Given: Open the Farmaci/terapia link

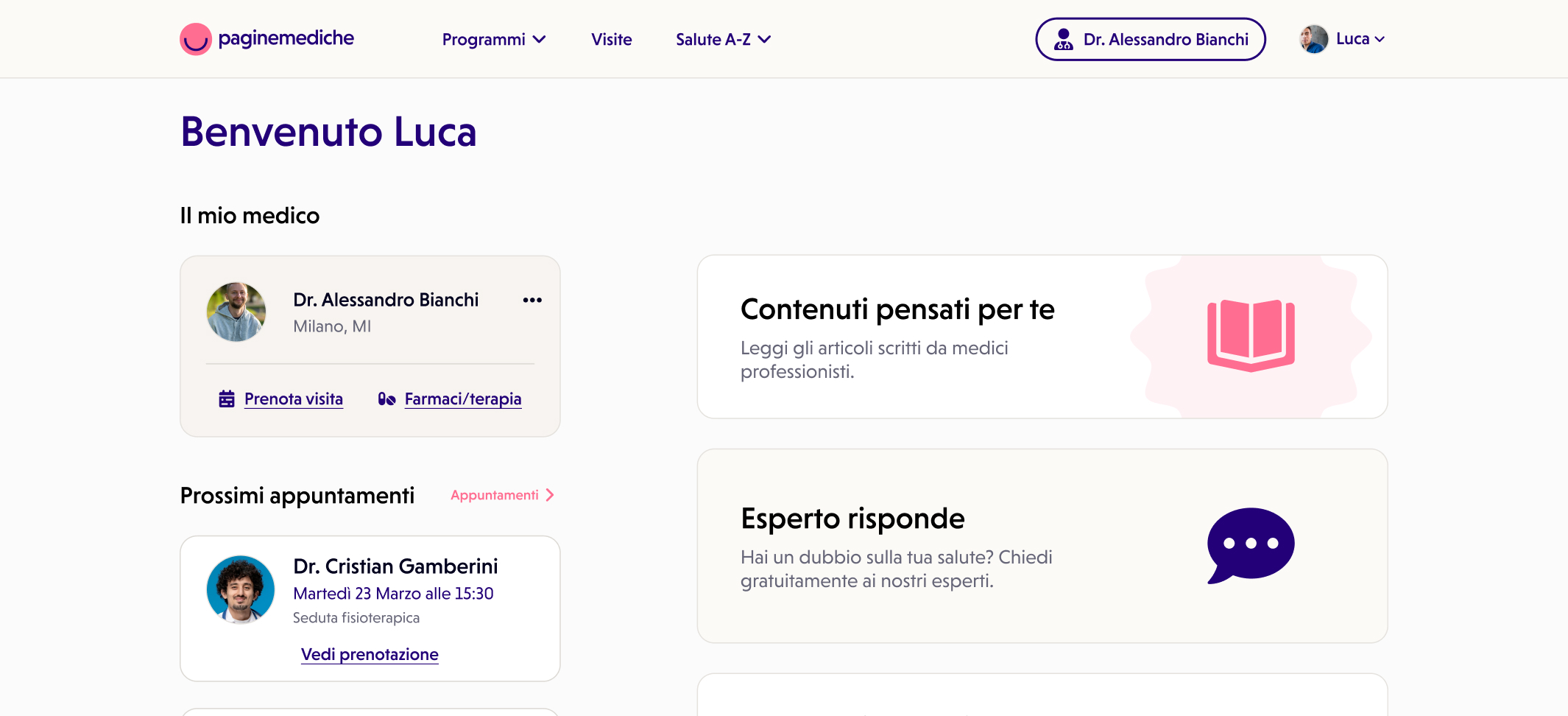Looking at the screenshot, I should pyautogui.click(x=463, y=399).
